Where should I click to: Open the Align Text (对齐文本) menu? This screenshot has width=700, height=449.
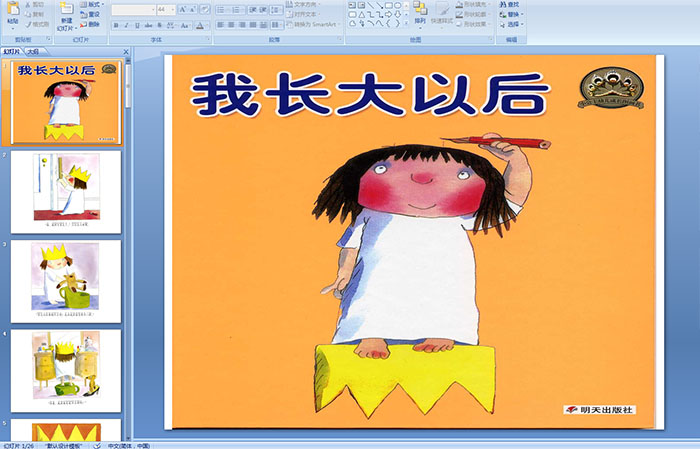point(302,14)
